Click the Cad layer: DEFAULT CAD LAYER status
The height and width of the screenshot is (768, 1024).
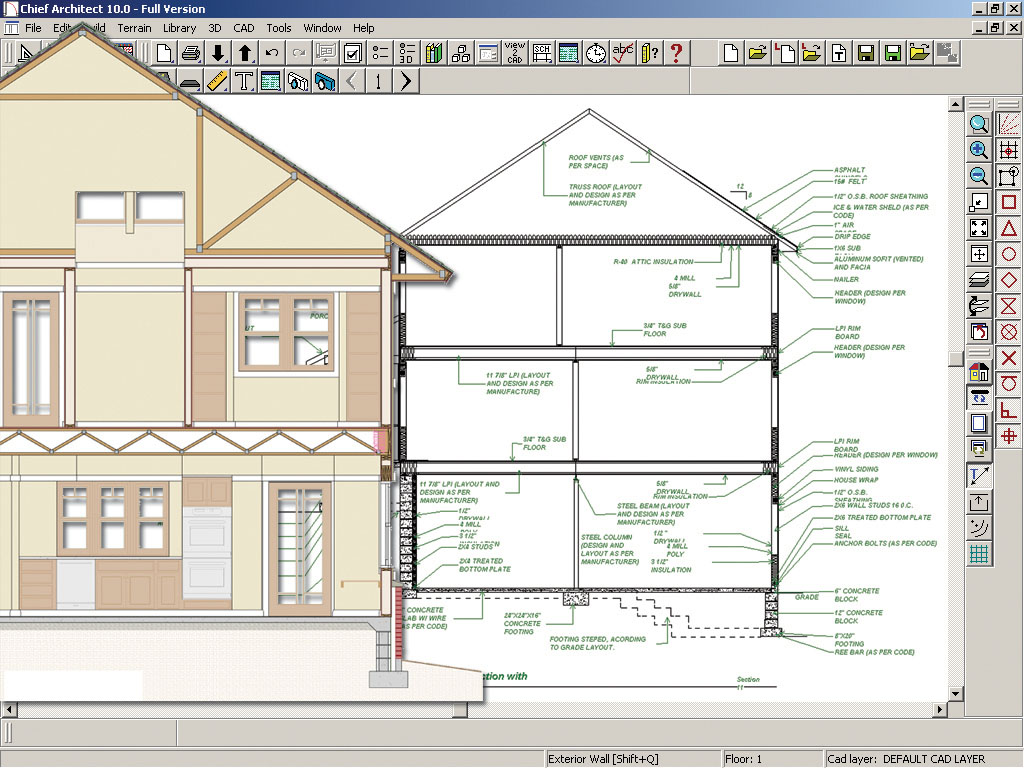point(906,759)
